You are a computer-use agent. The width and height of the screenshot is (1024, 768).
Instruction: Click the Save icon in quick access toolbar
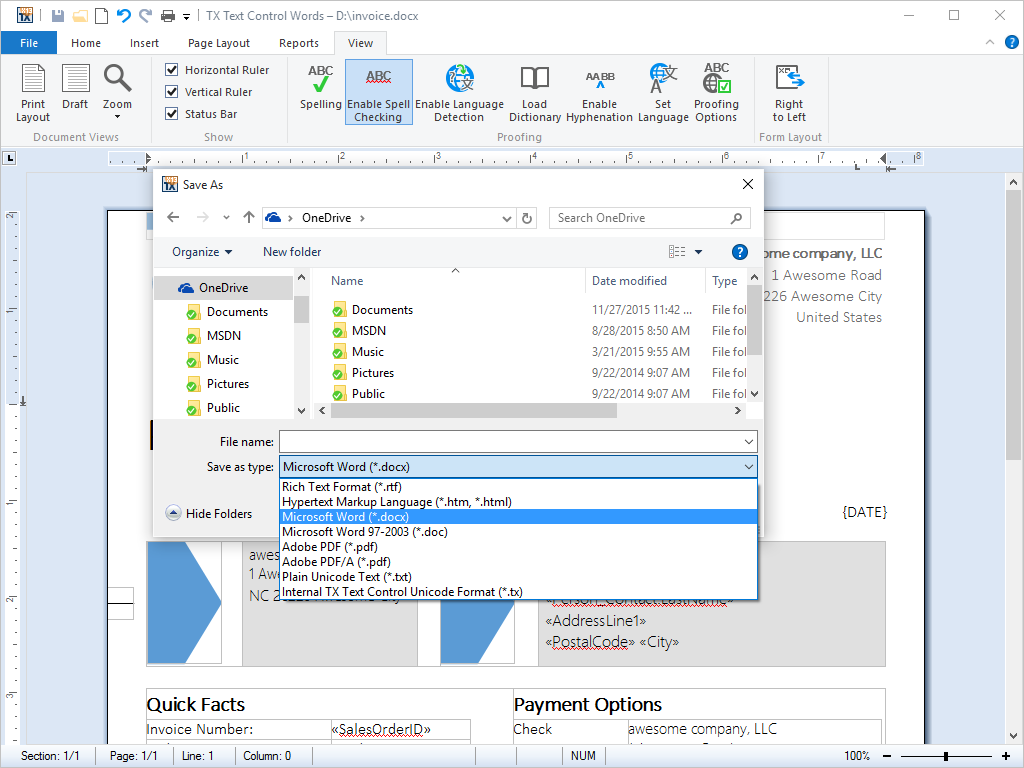57,16
